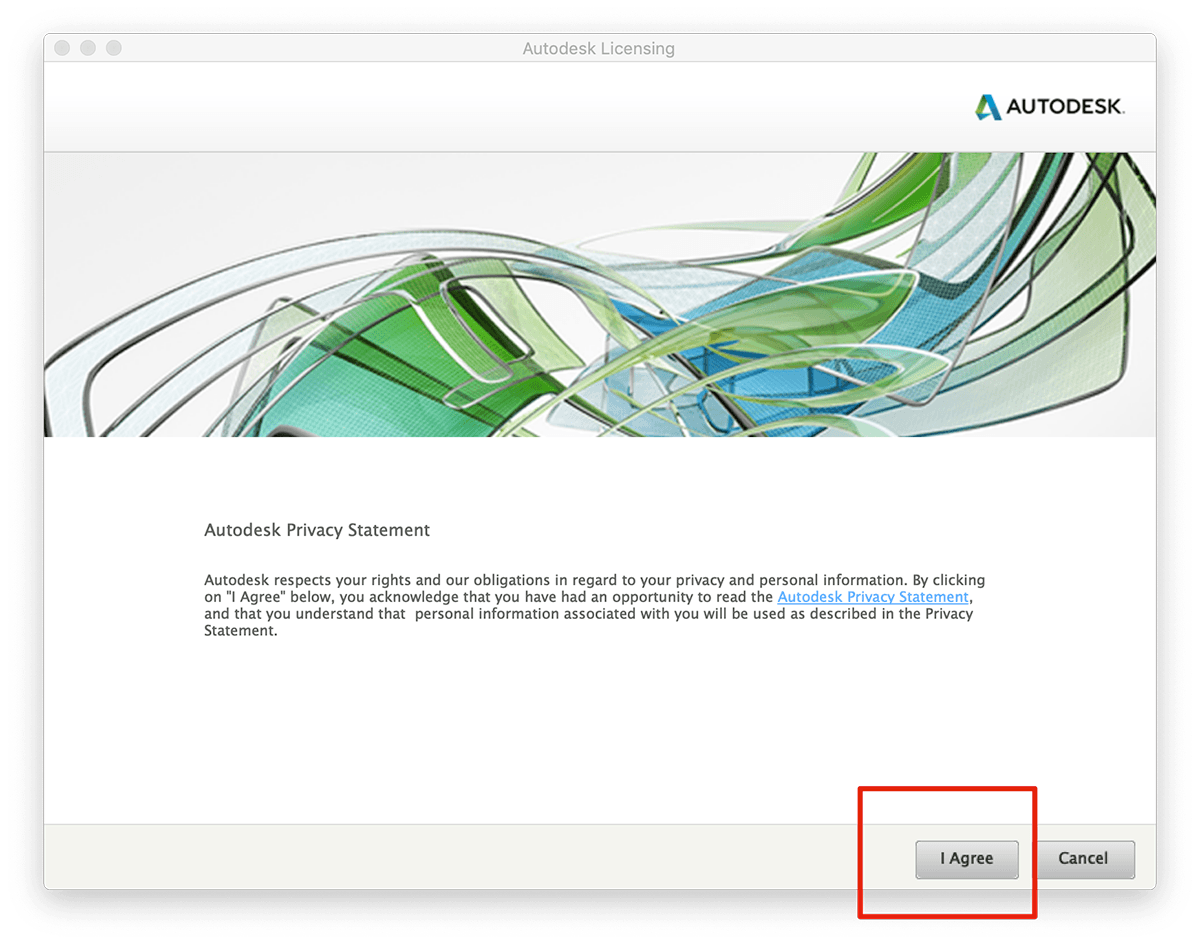Click the Autodesk Licensing title text

coord(599,48)
